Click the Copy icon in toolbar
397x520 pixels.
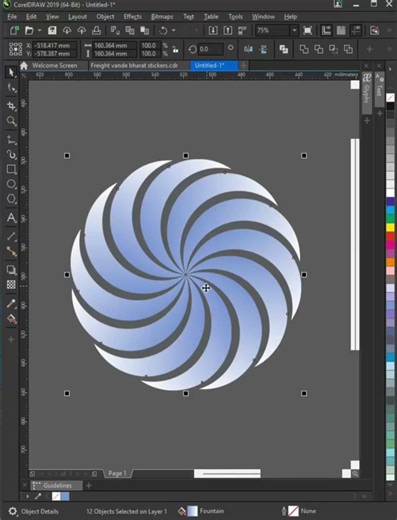click(130, 31)
